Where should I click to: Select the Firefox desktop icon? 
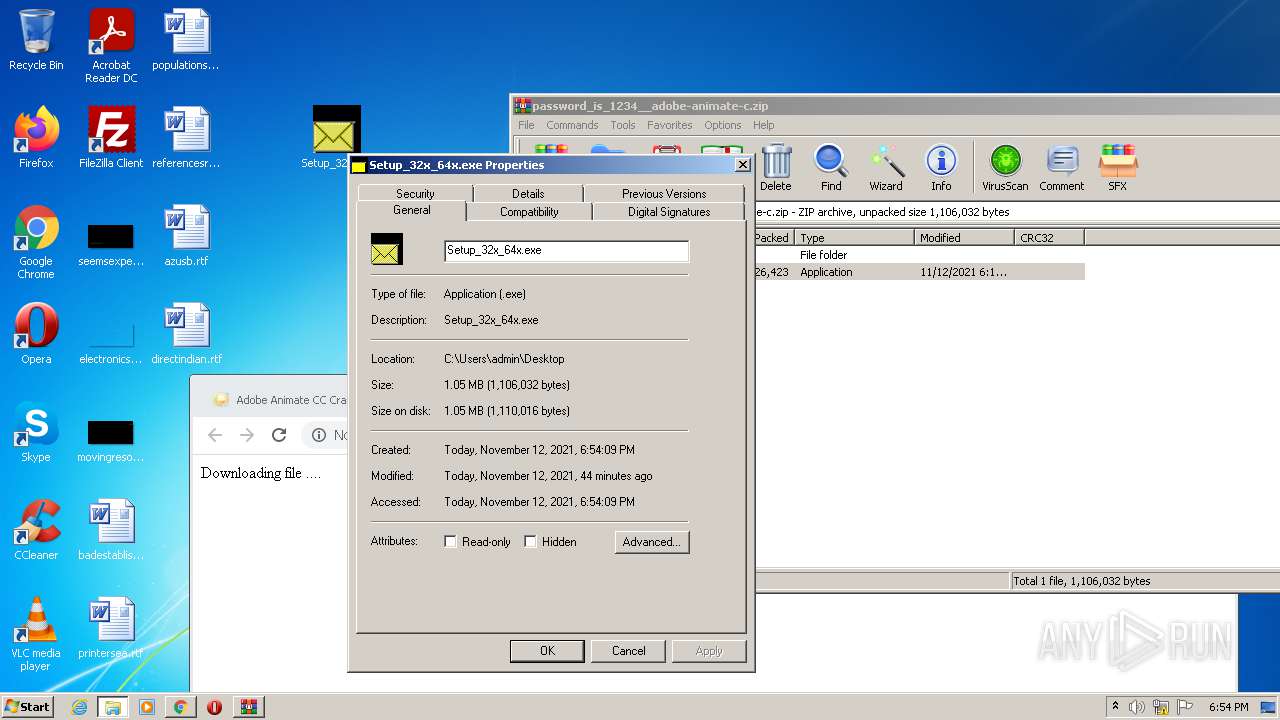pos(36,138)
